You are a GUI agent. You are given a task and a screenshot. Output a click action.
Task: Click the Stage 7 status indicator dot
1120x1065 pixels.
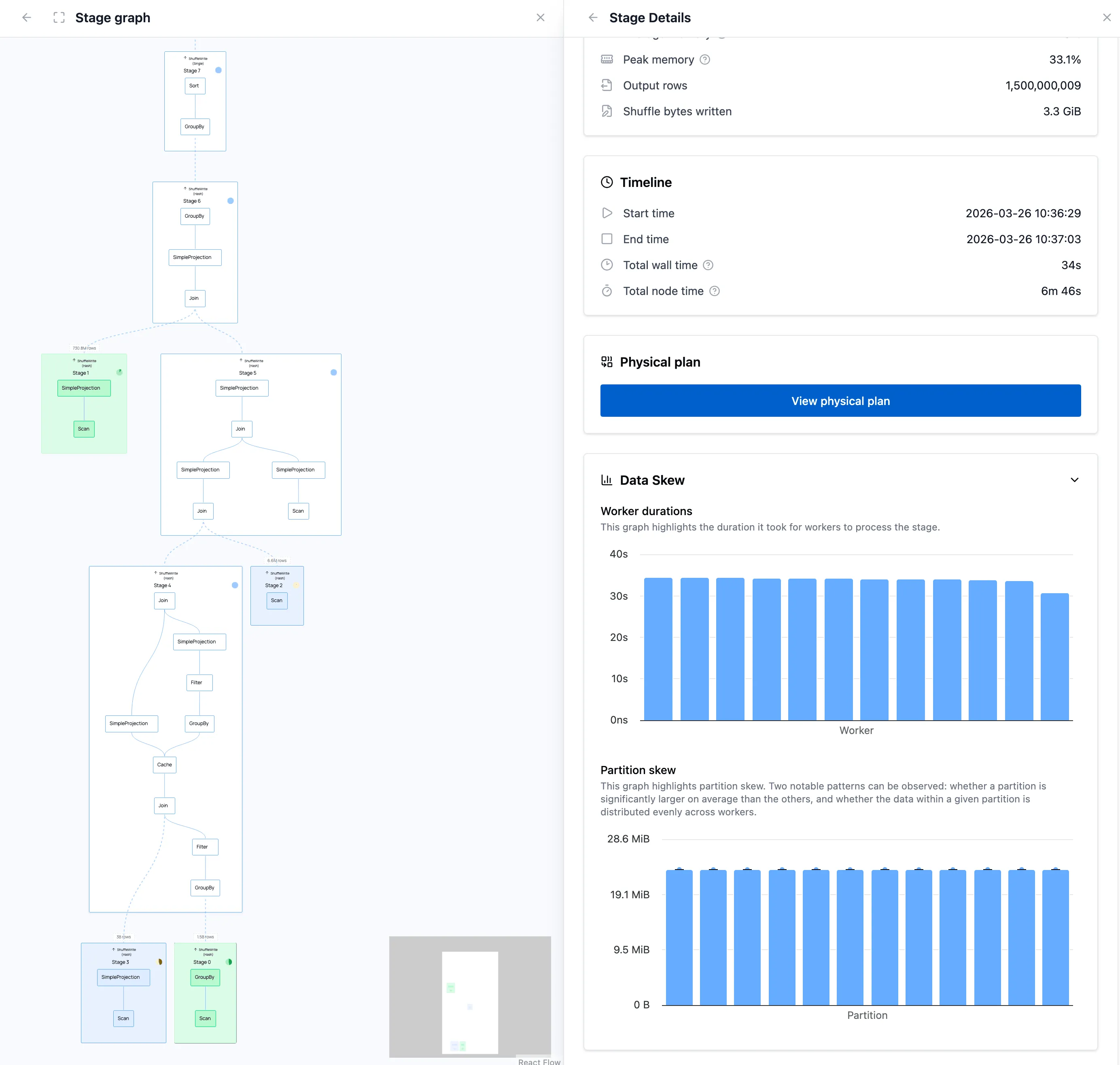coord(218,70)
